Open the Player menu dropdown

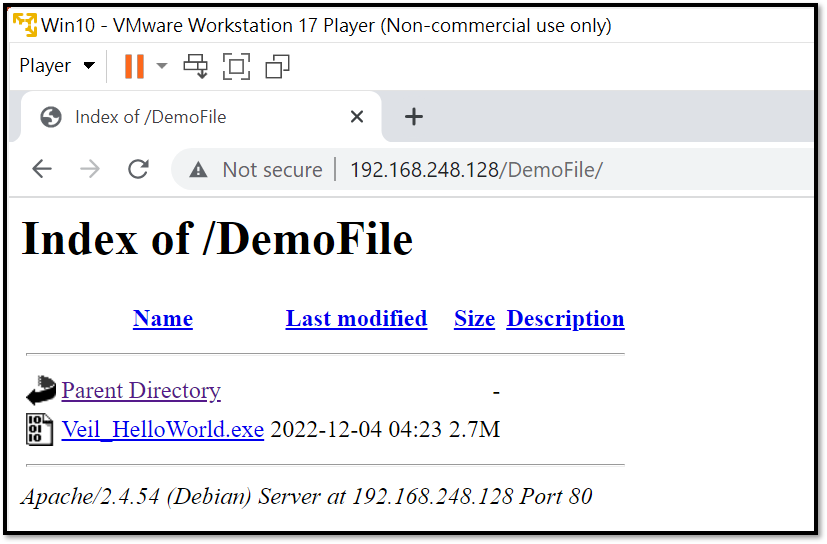[x=57, y=66]
